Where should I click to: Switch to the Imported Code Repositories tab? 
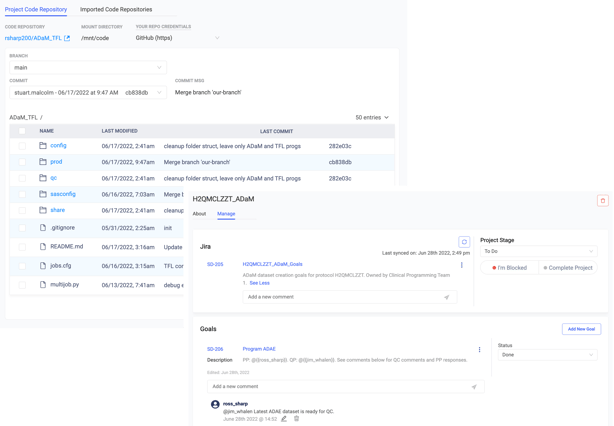pyautogui.click(x=116, y=9)
